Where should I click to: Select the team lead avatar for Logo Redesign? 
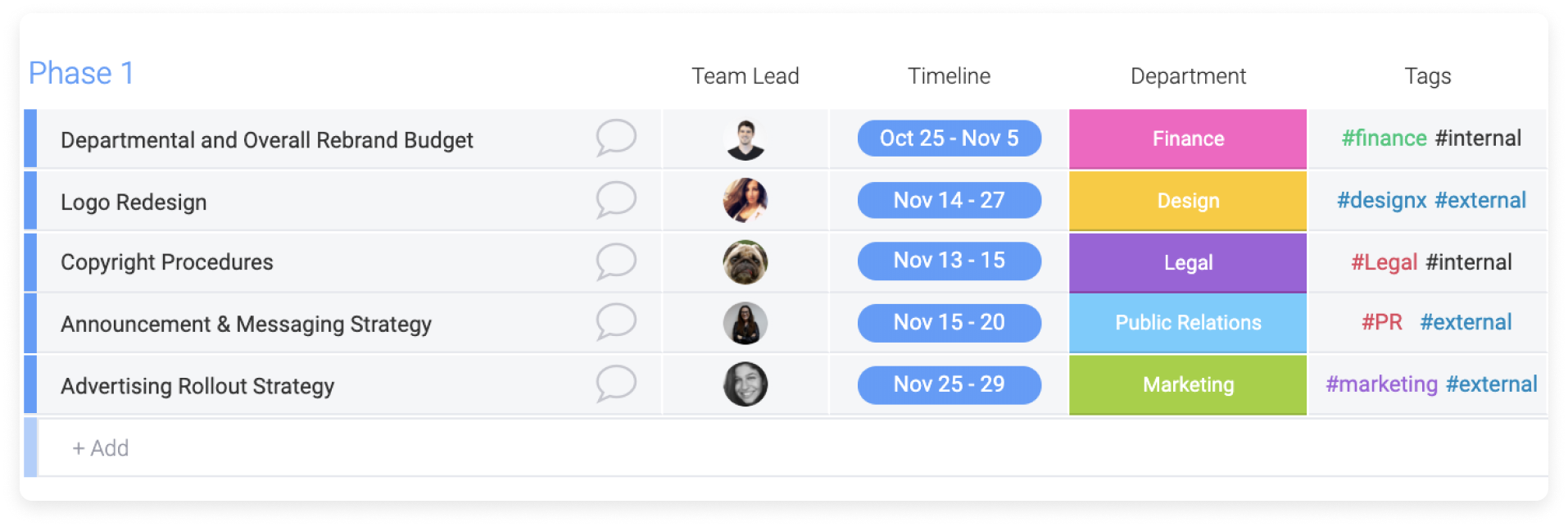coord(745,200)
